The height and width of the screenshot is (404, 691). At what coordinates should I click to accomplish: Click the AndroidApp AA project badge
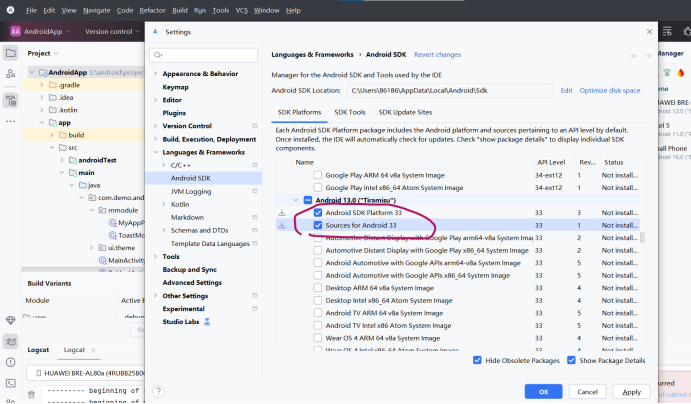15,31
